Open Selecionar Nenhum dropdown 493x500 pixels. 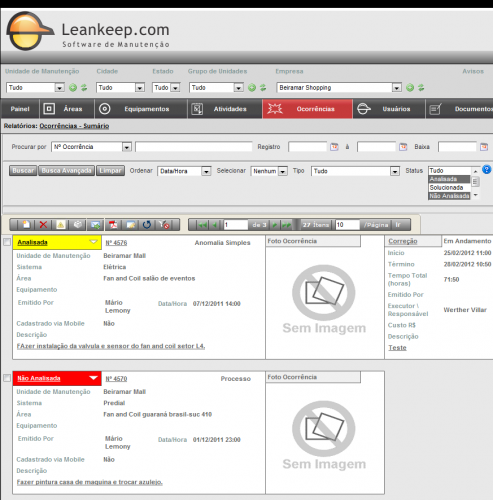269,171
